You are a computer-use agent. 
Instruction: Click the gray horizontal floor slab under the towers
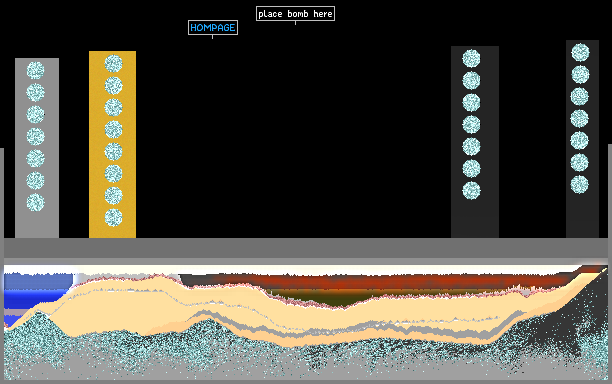306,247
